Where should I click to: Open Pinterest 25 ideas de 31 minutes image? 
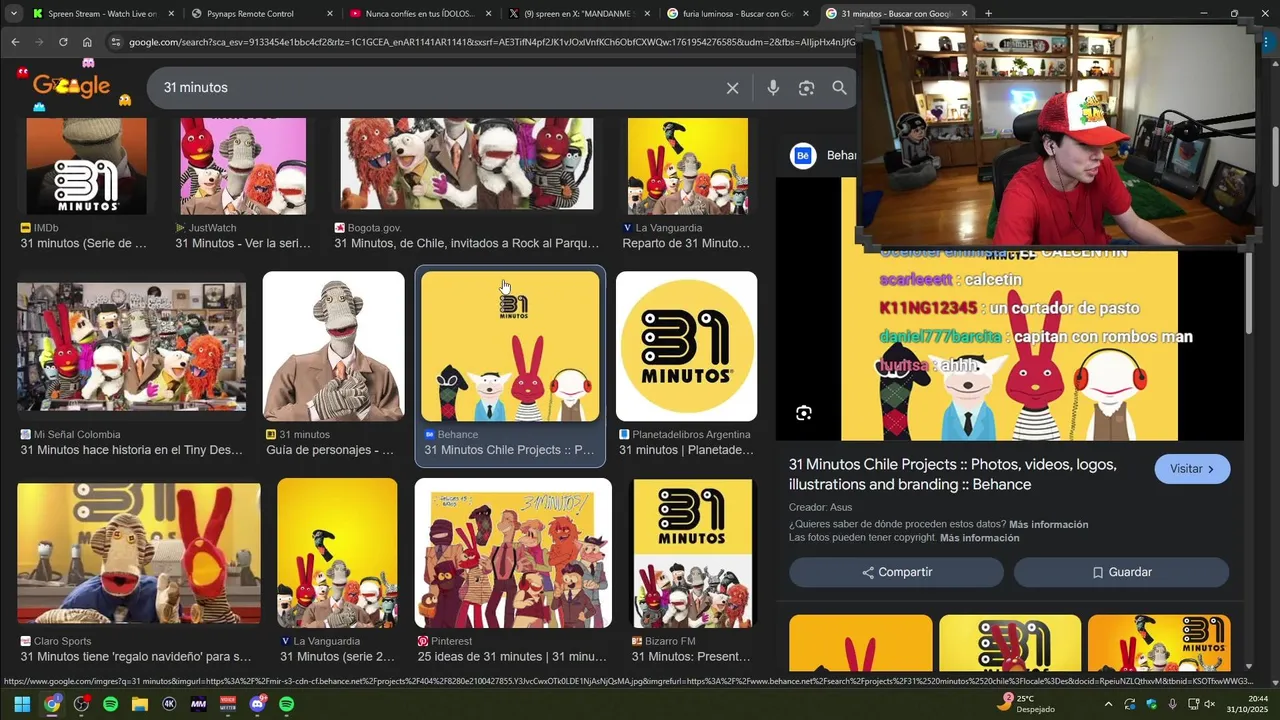point(513,553)
